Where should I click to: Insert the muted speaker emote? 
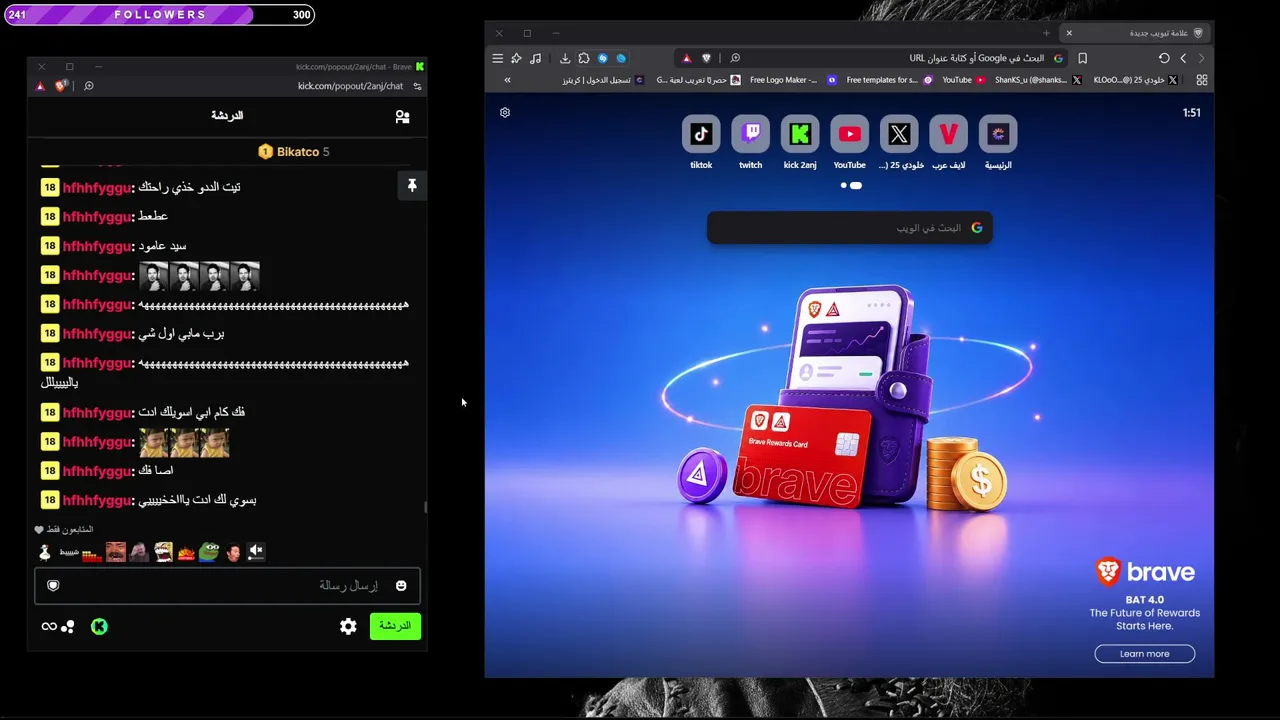[x=256, y=551]
